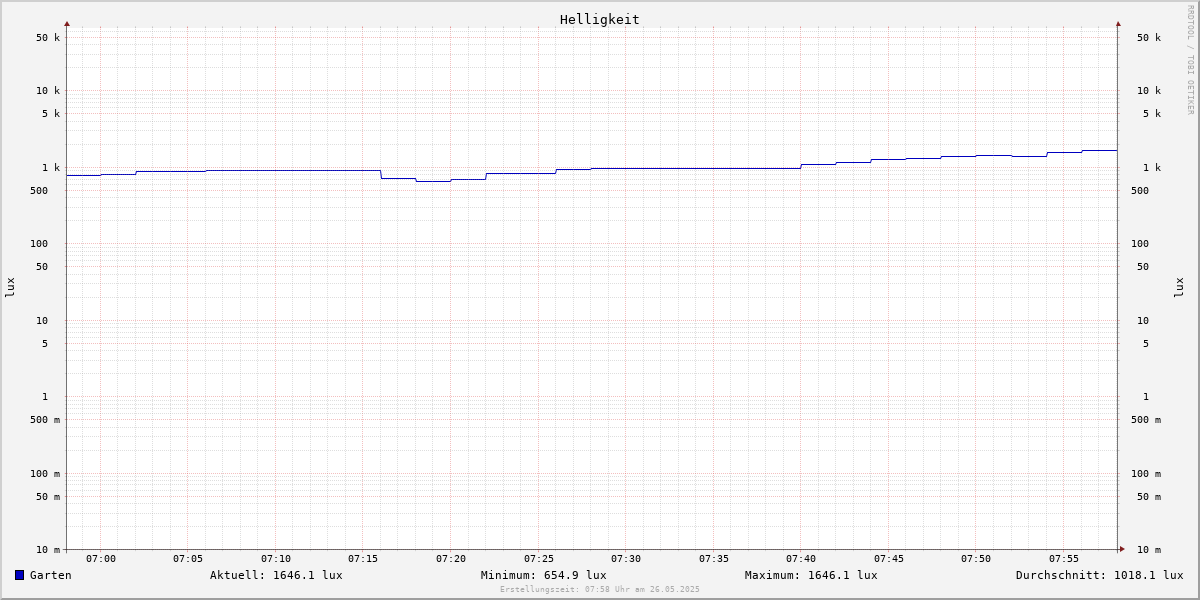Click the right axis 10 m label

point(1149,550)
